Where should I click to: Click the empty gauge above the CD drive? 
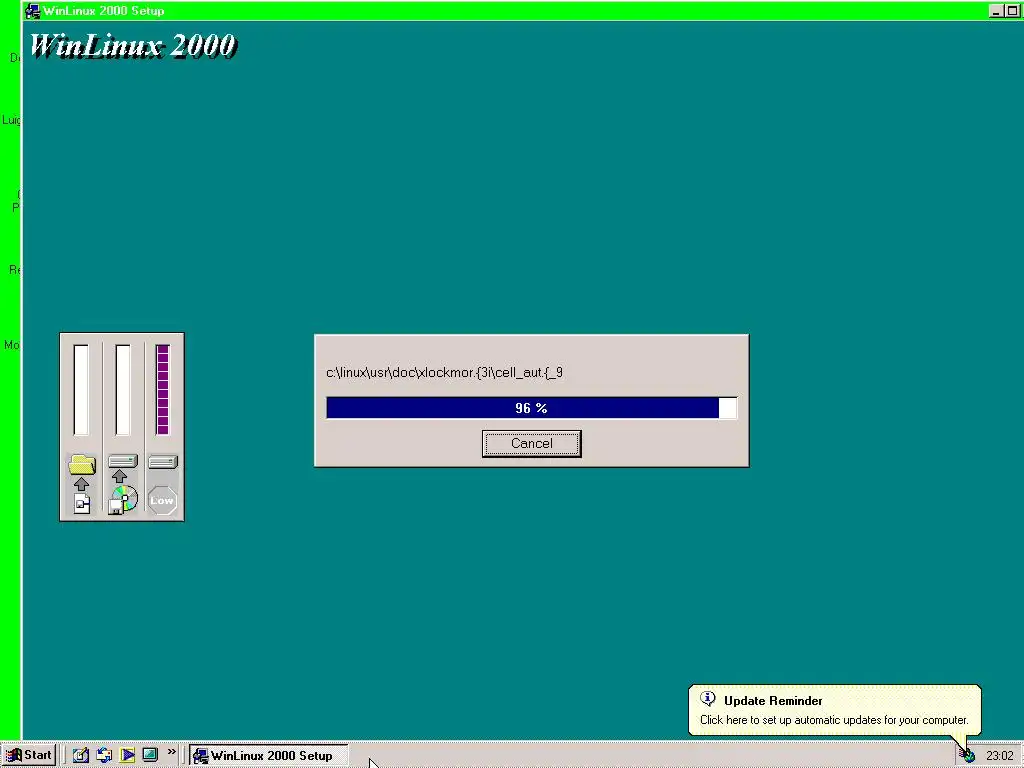click(123, 389)
